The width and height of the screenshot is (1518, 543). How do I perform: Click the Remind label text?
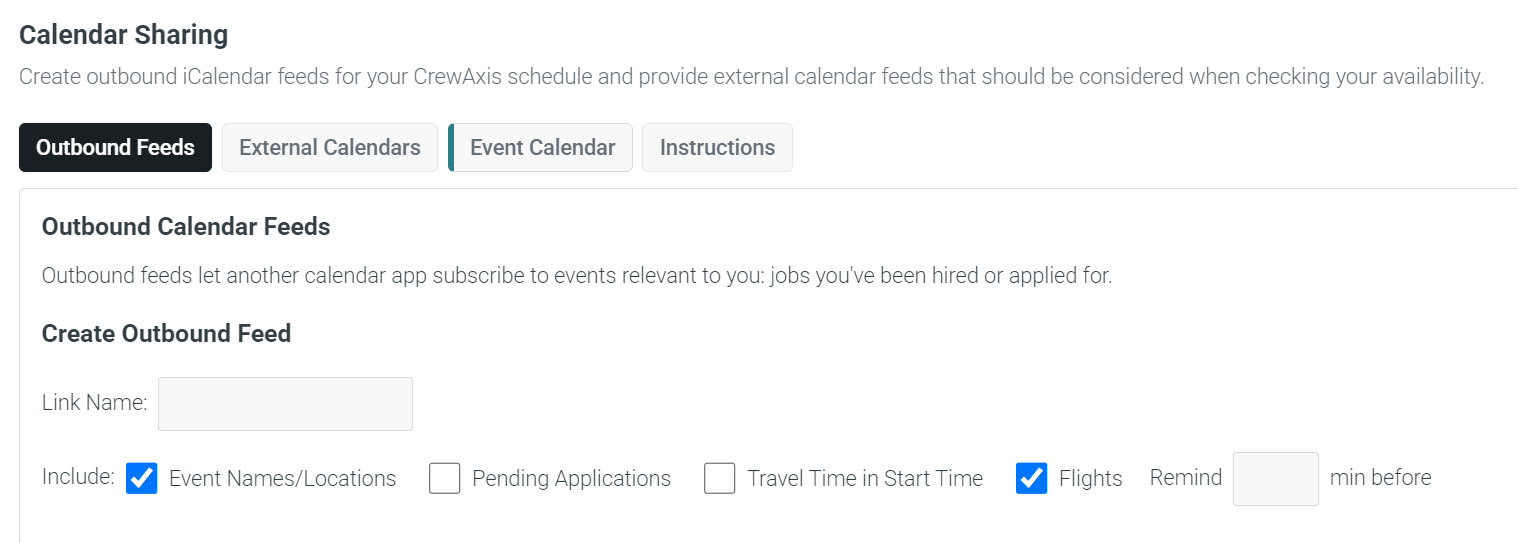tap(1186, 478)
